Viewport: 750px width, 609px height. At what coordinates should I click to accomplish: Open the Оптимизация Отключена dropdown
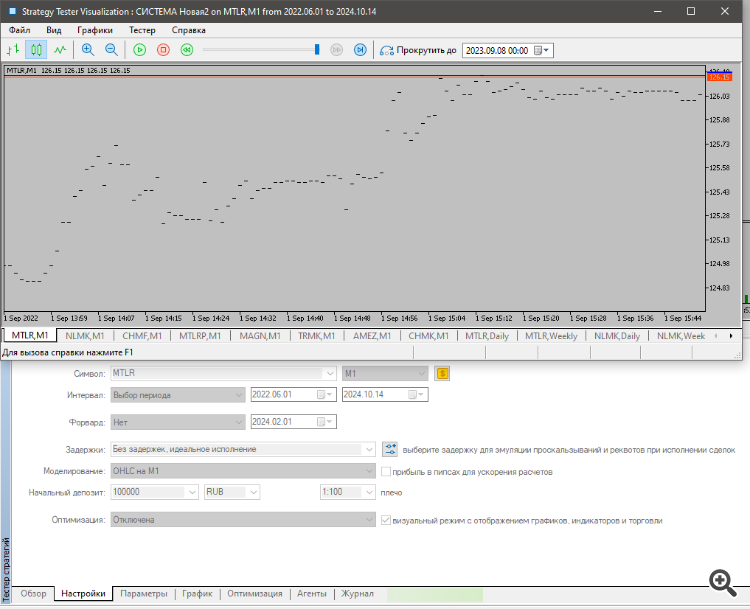243,520
